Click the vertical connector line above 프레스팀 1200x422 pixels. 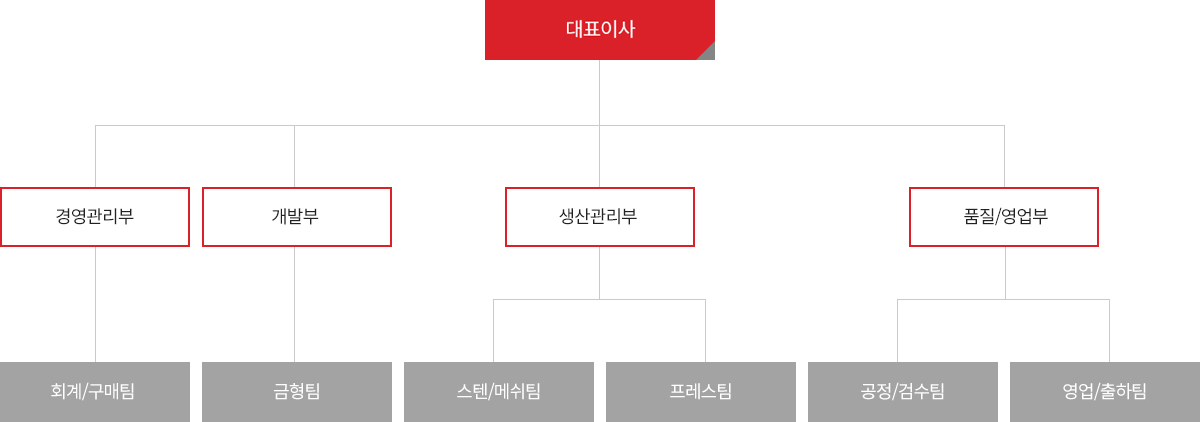click(705, 331)
